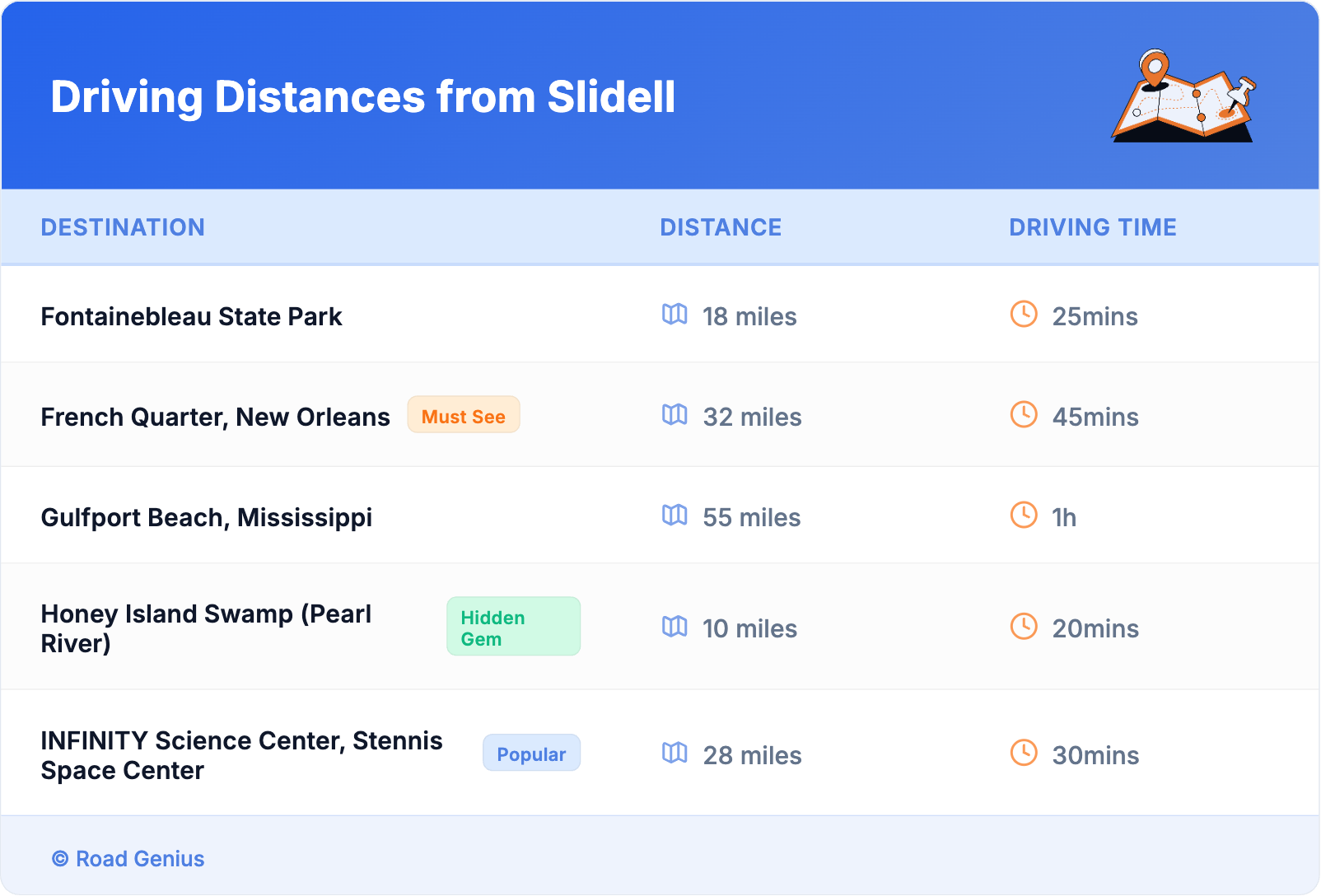Click the clock icon beside 20mins

click(1024, 628)
